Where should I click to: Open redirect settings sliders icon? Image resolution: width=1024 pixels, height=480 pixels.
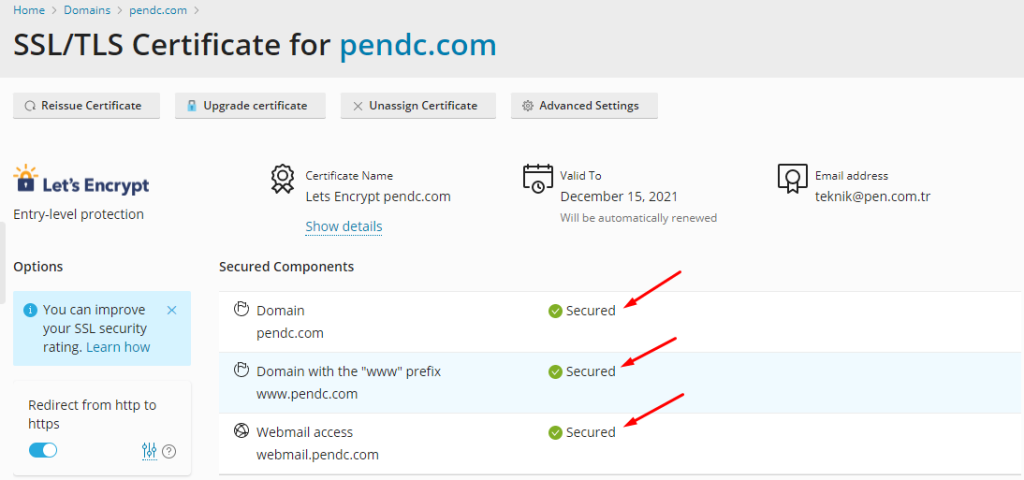[x=150, y=451]
